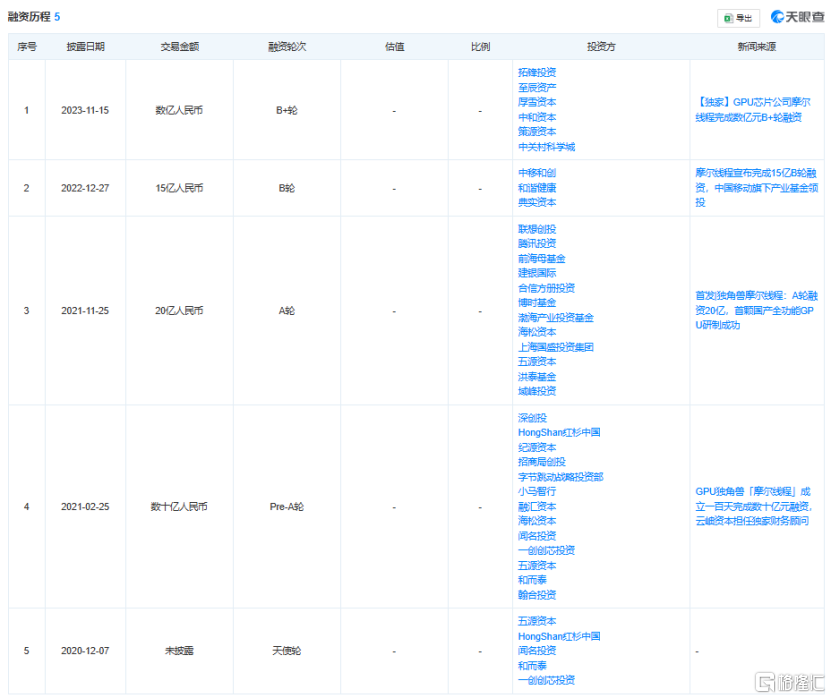The width and height of the screenshot is (831, 699).
Task: Open 海松资本 in the A轮 row
Action: coord(537,332)
